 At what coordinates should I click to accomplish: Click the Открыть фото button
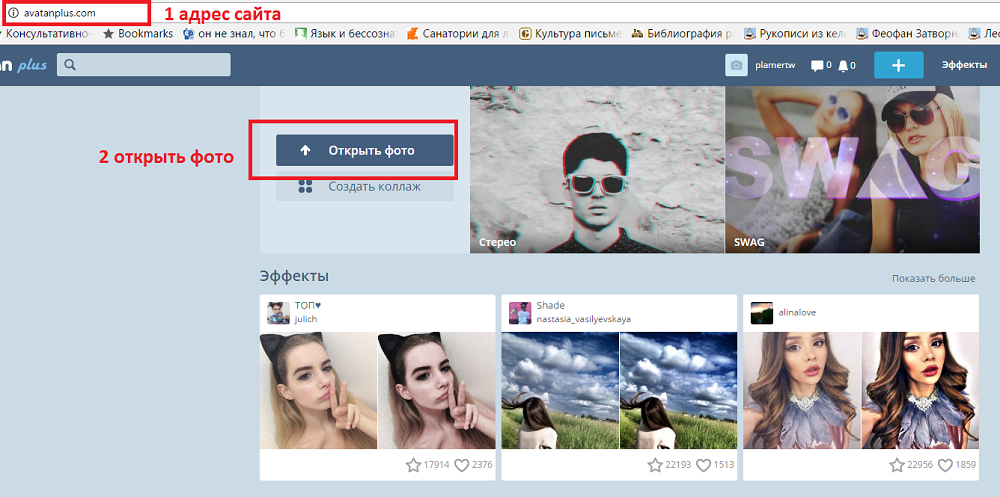pyautogui.click(x=364, y=150)
